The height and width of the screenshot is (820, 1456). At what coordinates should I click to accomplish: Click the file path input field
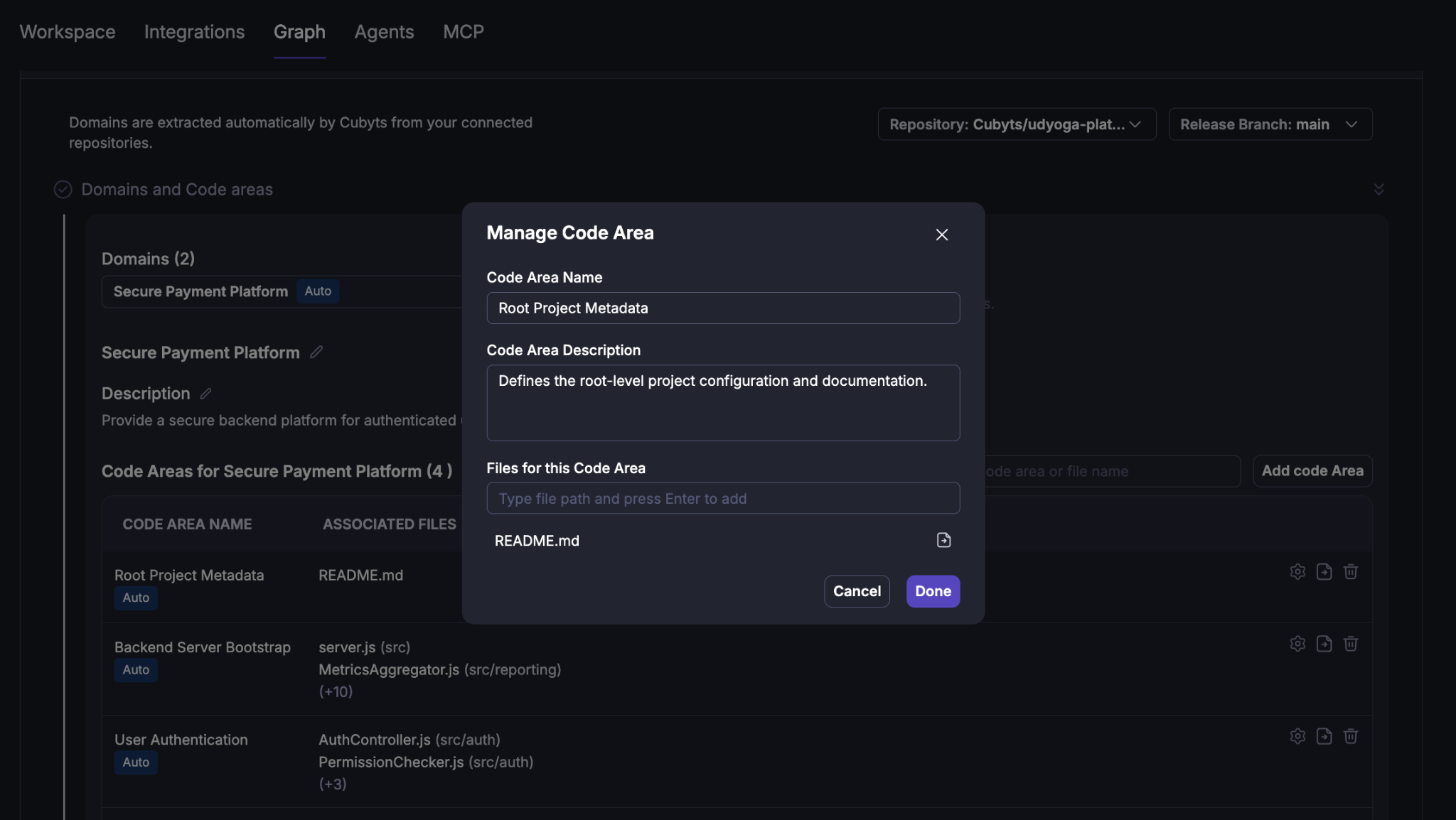point(723,498)
